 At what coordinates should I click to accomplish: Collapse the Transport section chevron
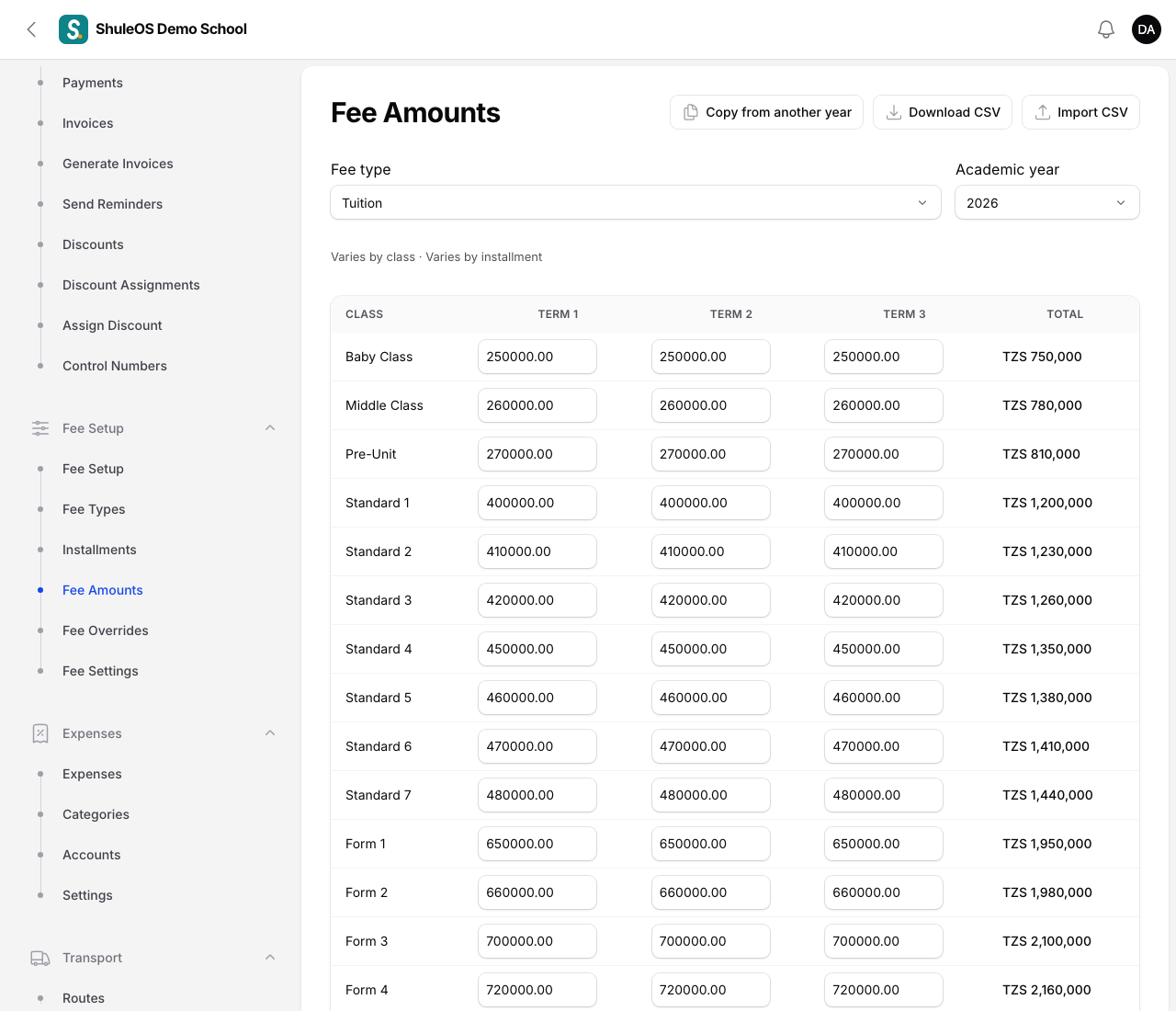point(270,958)
